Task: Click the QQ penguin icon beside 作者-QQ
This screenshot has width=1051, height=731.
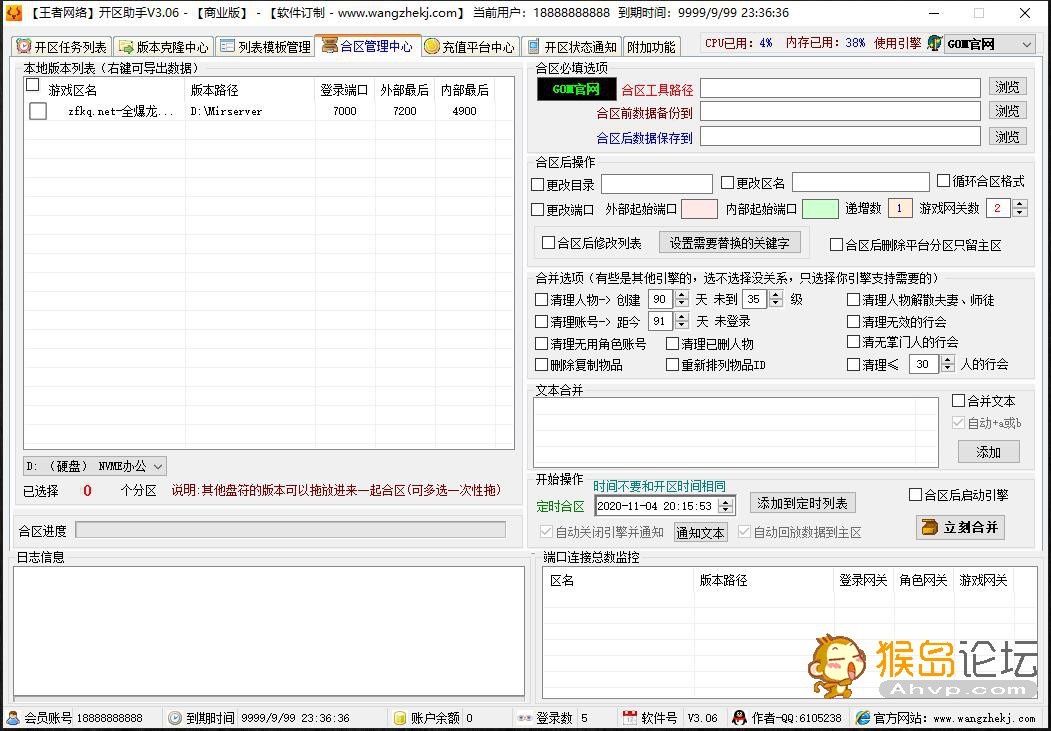Action: click(x=739, y=718)
